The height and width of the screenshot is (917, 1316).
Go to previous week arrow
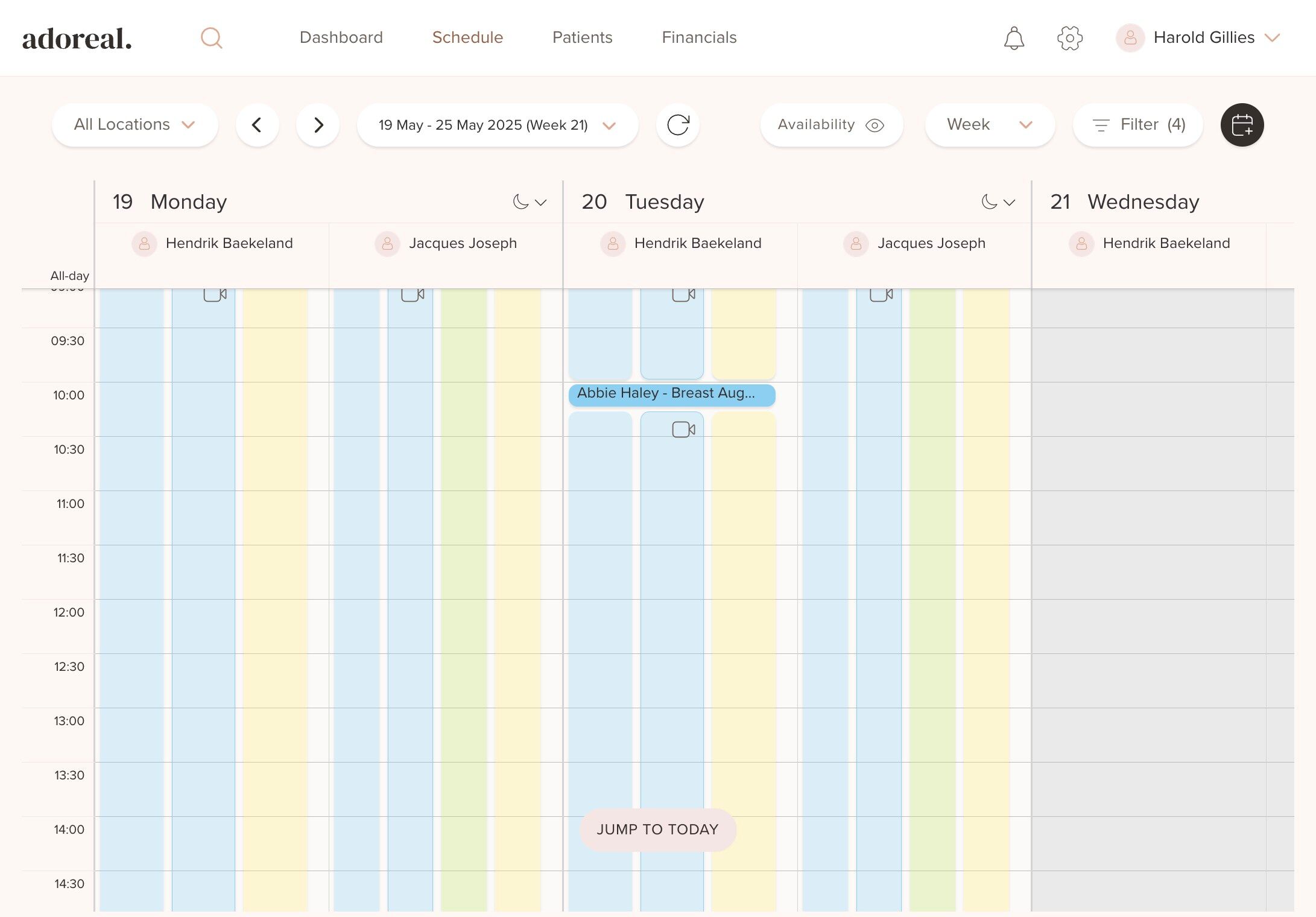click(257, 125)
